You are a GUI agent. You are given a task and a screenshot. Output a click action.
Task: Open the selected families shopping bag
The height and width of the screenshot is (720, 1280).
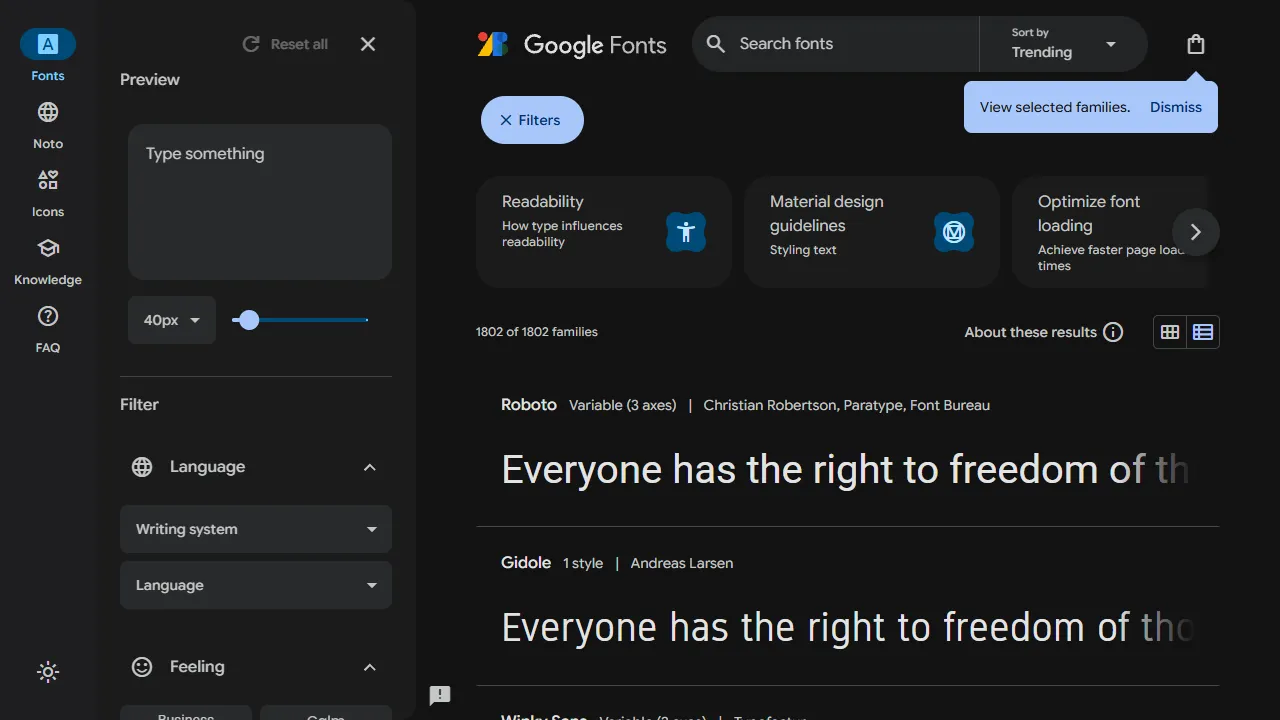(1196, 44)
